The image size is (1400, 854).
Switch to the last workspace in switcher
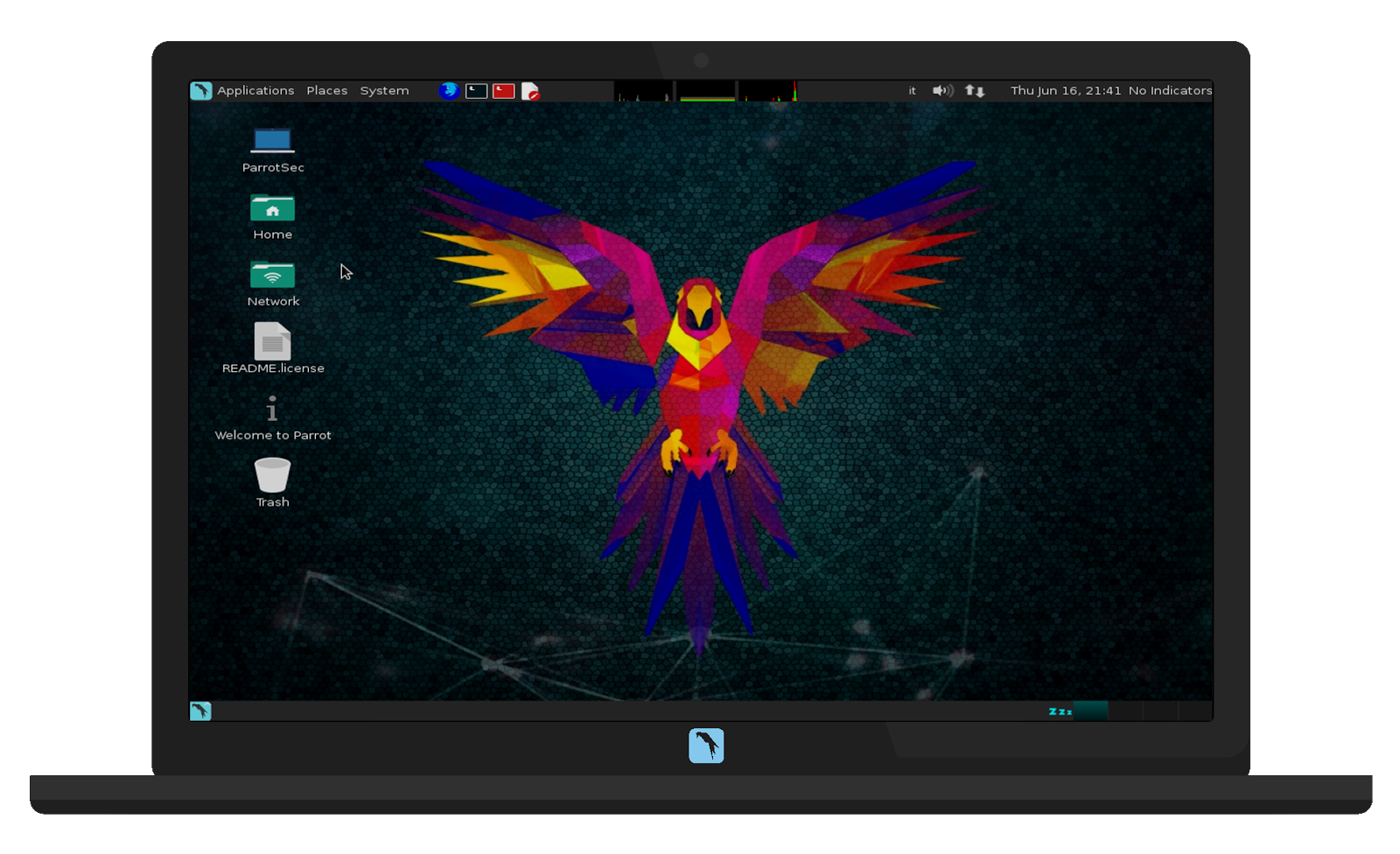[1195, 710]
